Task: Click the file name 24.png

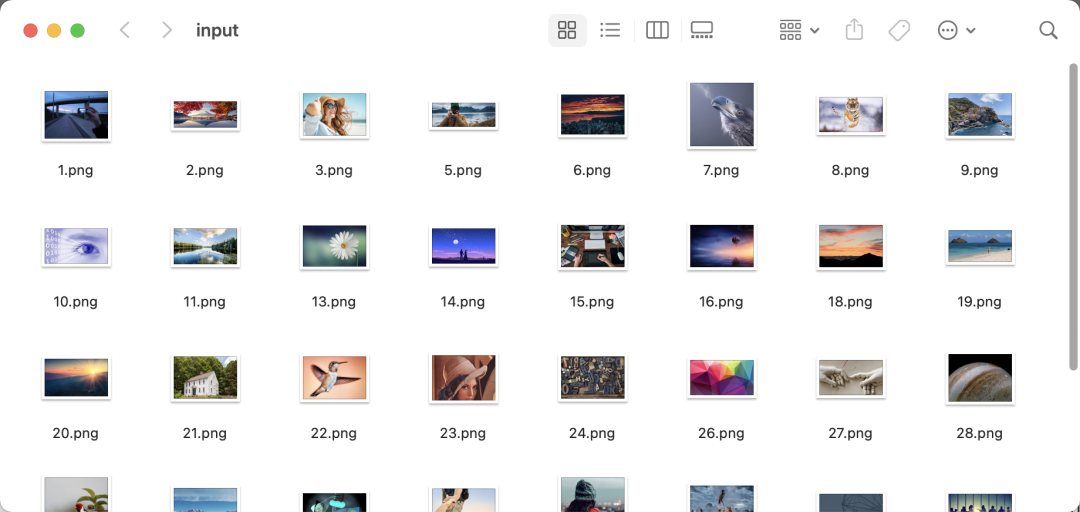Action: [x=592, y=433]
